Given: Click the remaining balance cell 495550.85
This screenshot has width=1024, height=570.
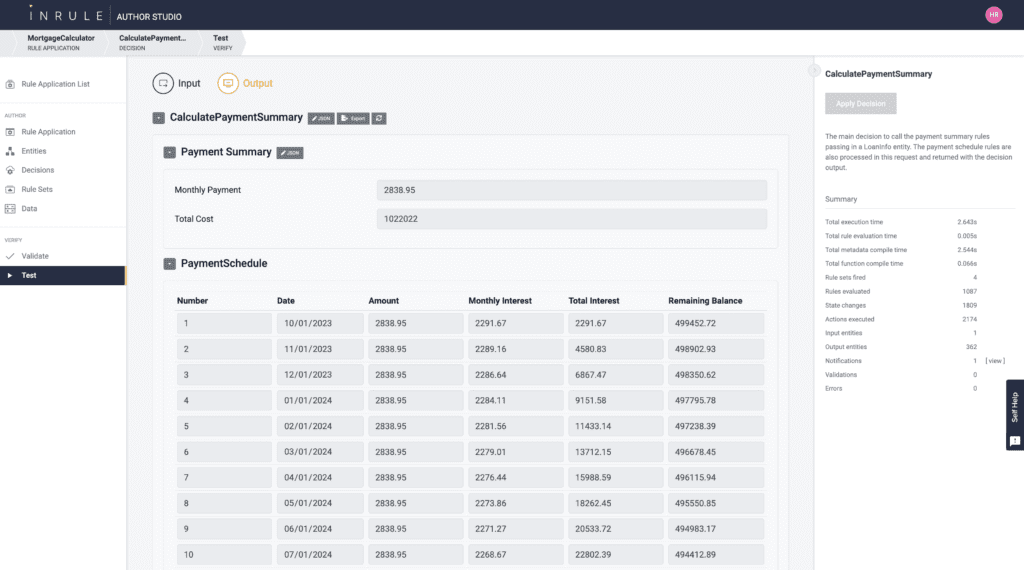Looking at the screenshot, I should pos(716,503).
